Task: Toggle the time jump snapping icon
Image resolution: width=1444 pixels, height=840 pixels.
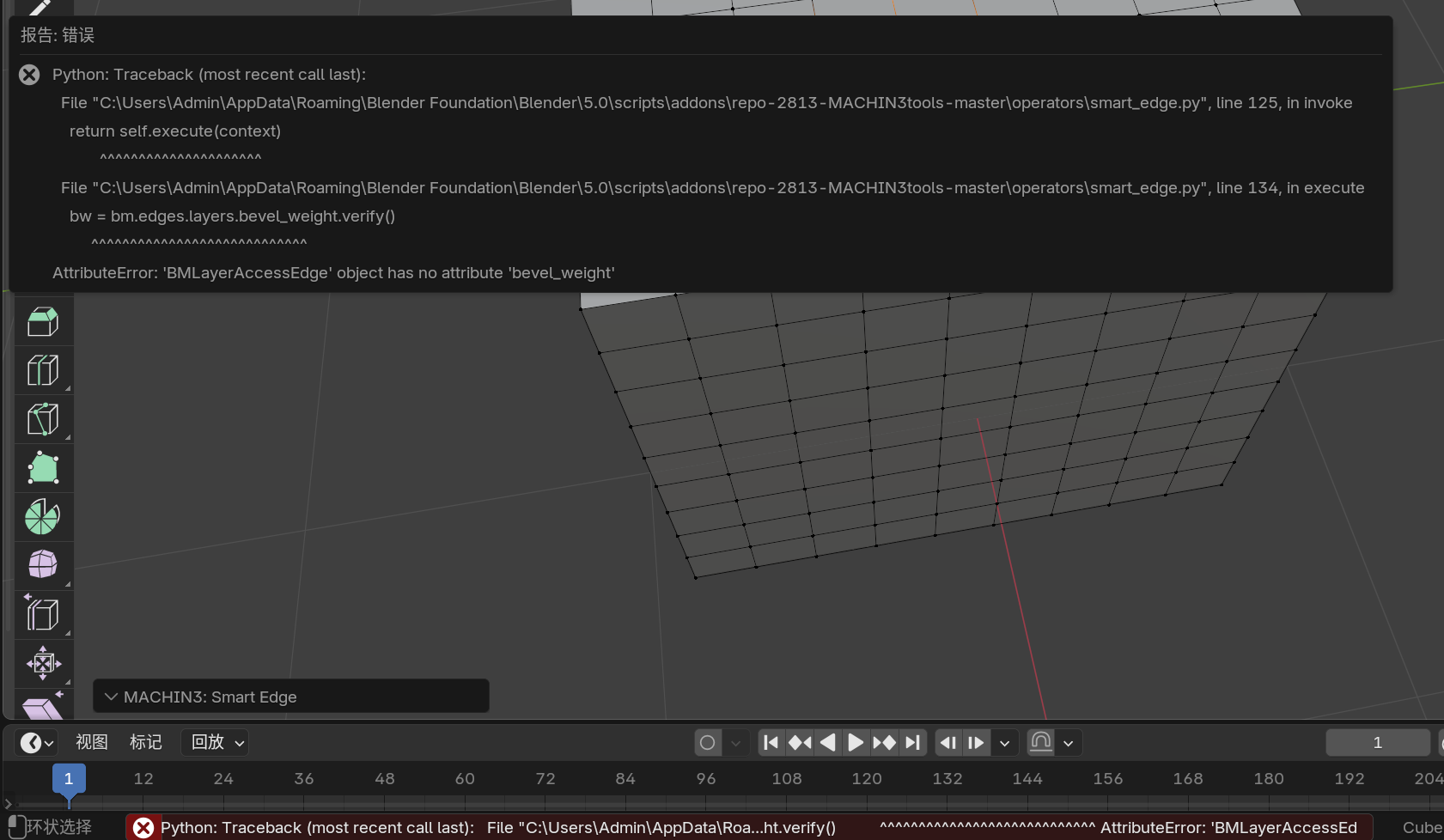Action: pyautogui.click(x=1040, y=742)
